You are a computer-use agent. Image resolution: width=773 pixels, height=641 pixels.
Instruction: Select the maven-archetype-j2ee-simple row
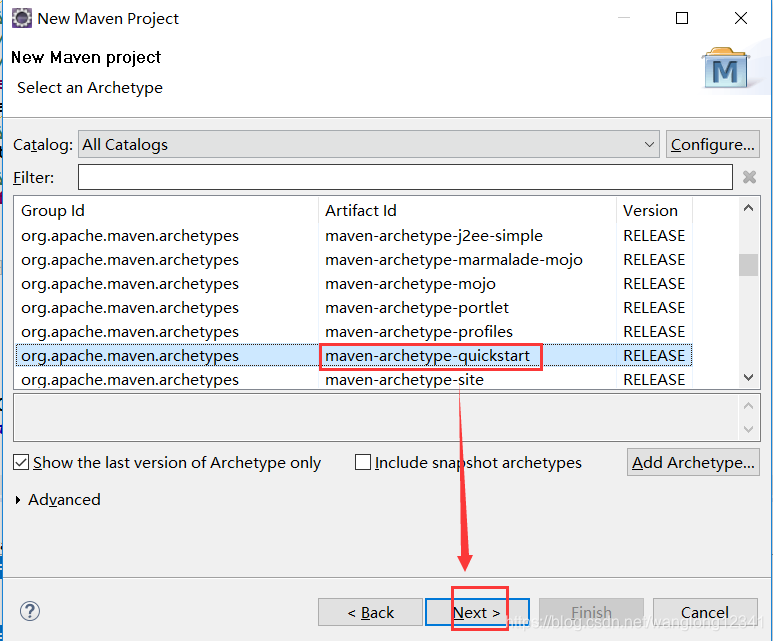tap(353, 236)
